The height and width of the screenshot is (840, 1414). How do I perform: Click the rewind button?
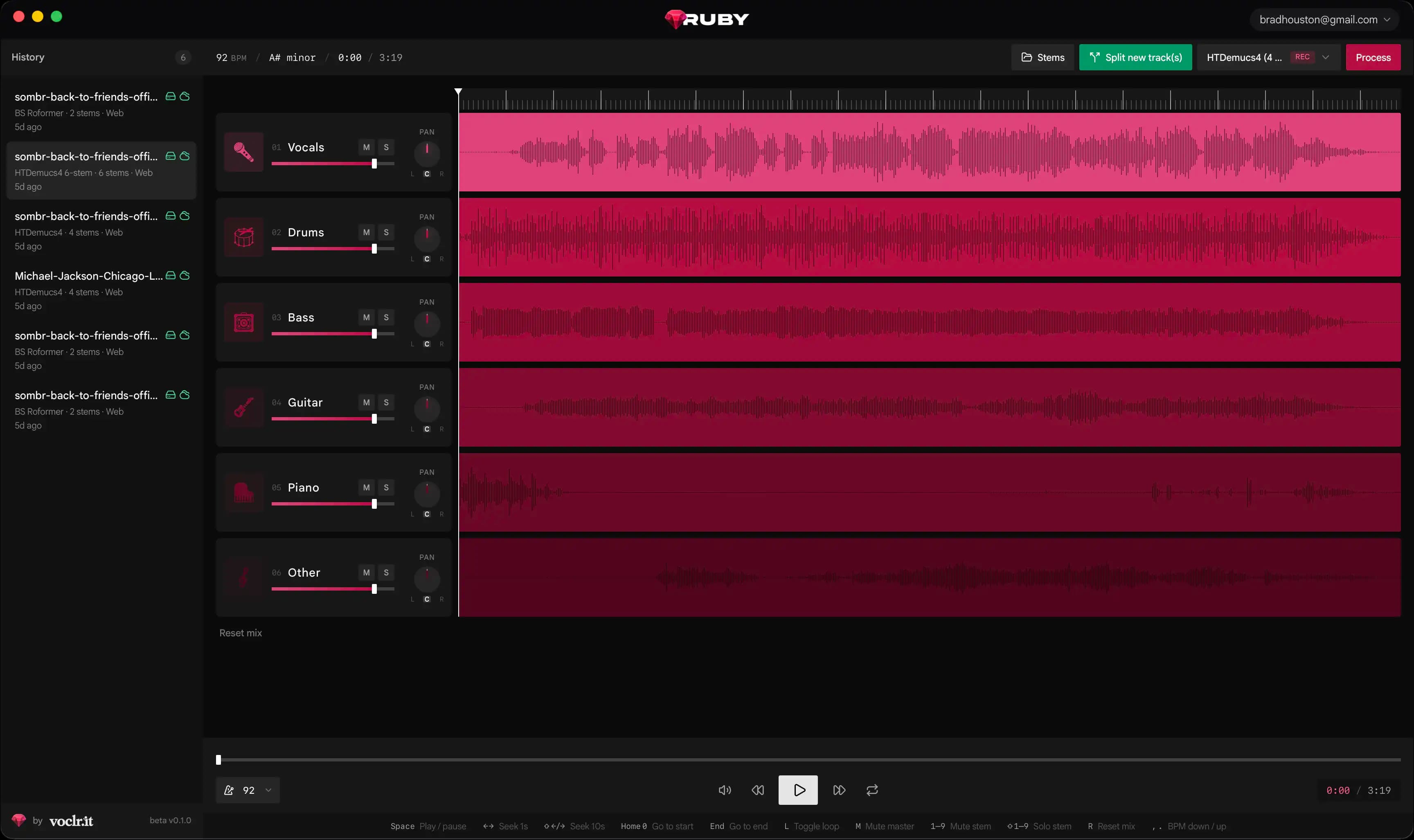758,790
